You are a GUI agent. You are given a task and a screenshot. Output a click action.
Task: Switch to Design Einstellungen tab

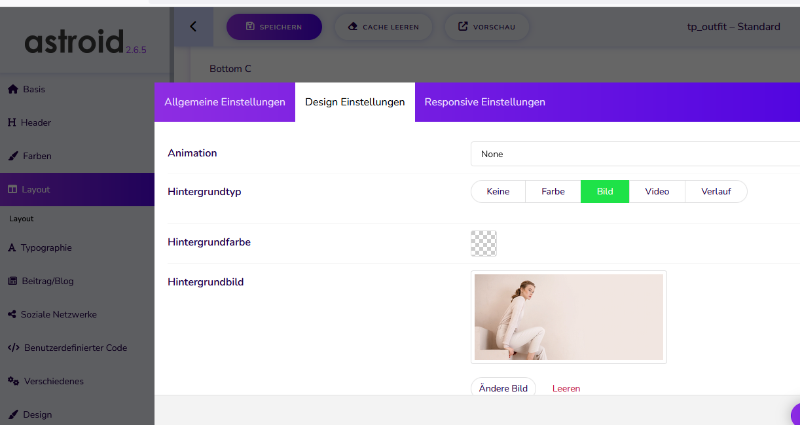[x=355, y=102]
